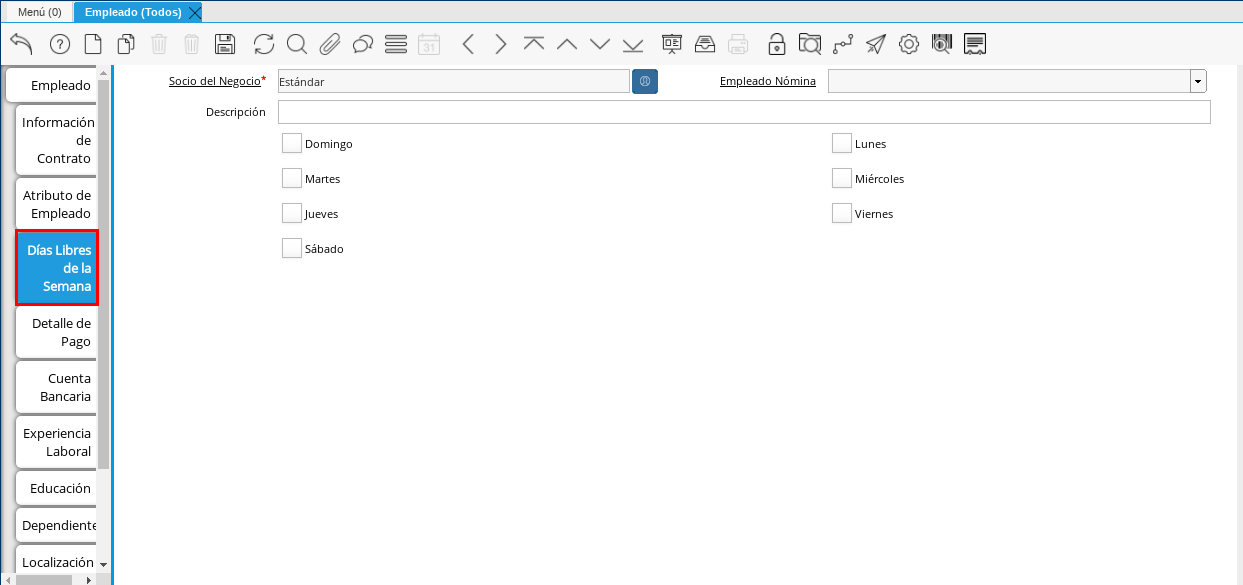Open the Detalle de Pago tab
Viewport: 1243px width, 585px height.
coord(57,333)
